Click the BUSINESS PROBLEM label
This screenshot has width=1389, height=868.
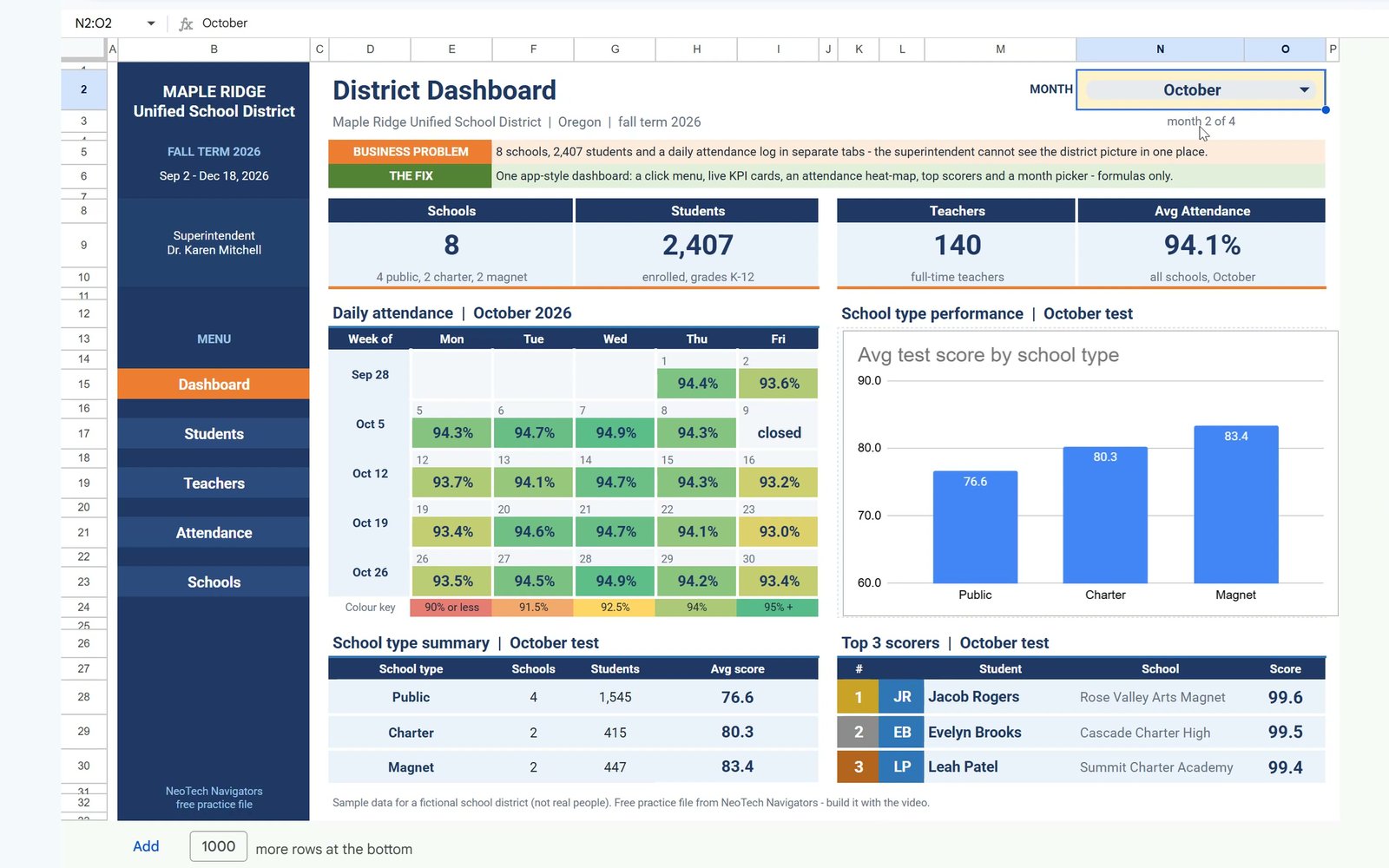410,152
